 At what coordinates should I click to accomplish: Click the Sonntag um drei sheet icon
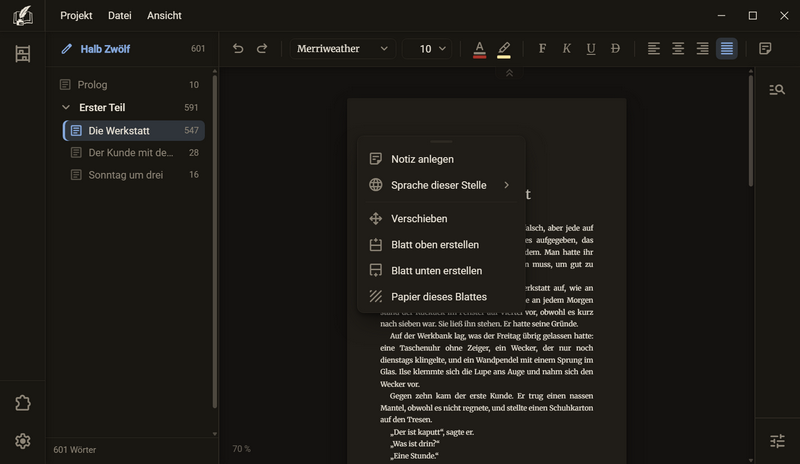[x=76, y=175]
